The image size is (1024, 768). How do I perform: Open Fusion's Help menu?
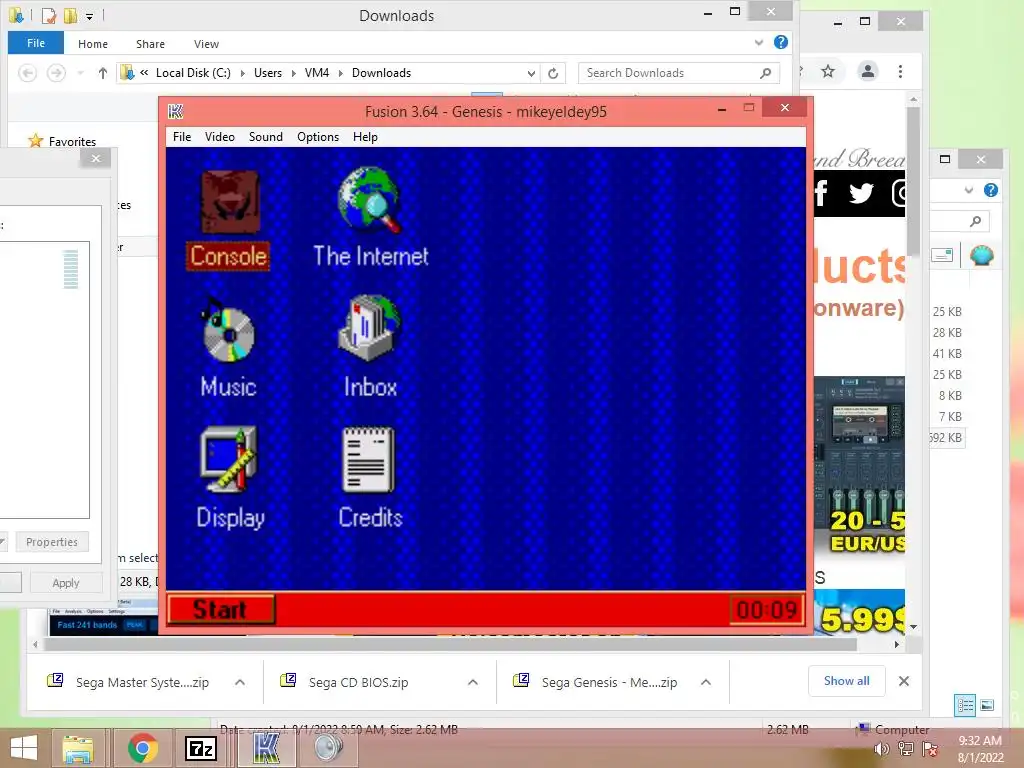[365, 136]
